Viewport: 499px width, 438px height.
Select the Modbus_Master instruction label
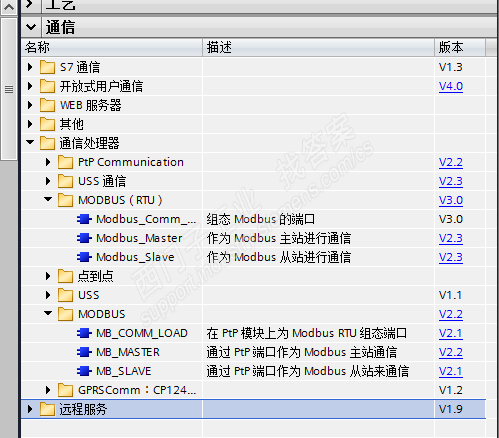click(x=139, y=238)
